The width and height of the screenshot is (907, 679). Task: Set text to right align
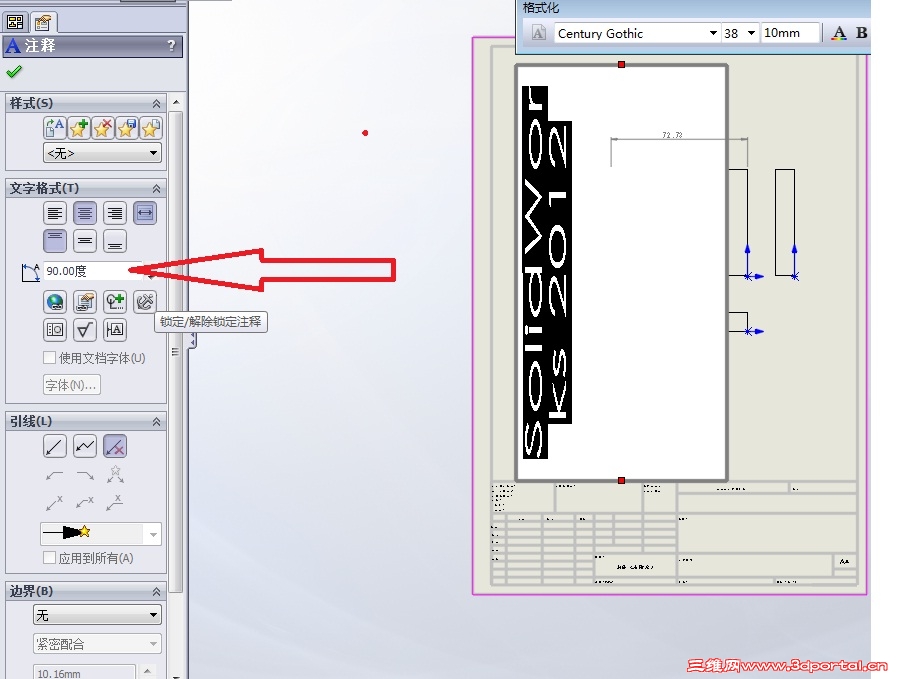[x=115, y=213]
